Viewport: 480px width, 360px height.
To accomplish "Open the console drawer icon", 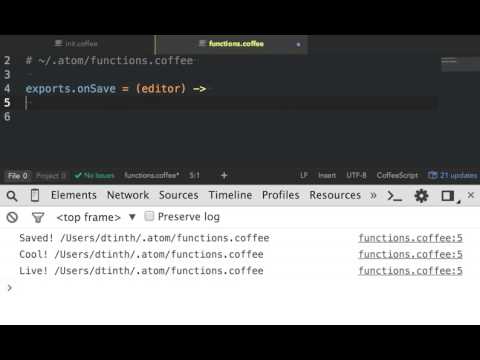I will [x=395, y=196].
